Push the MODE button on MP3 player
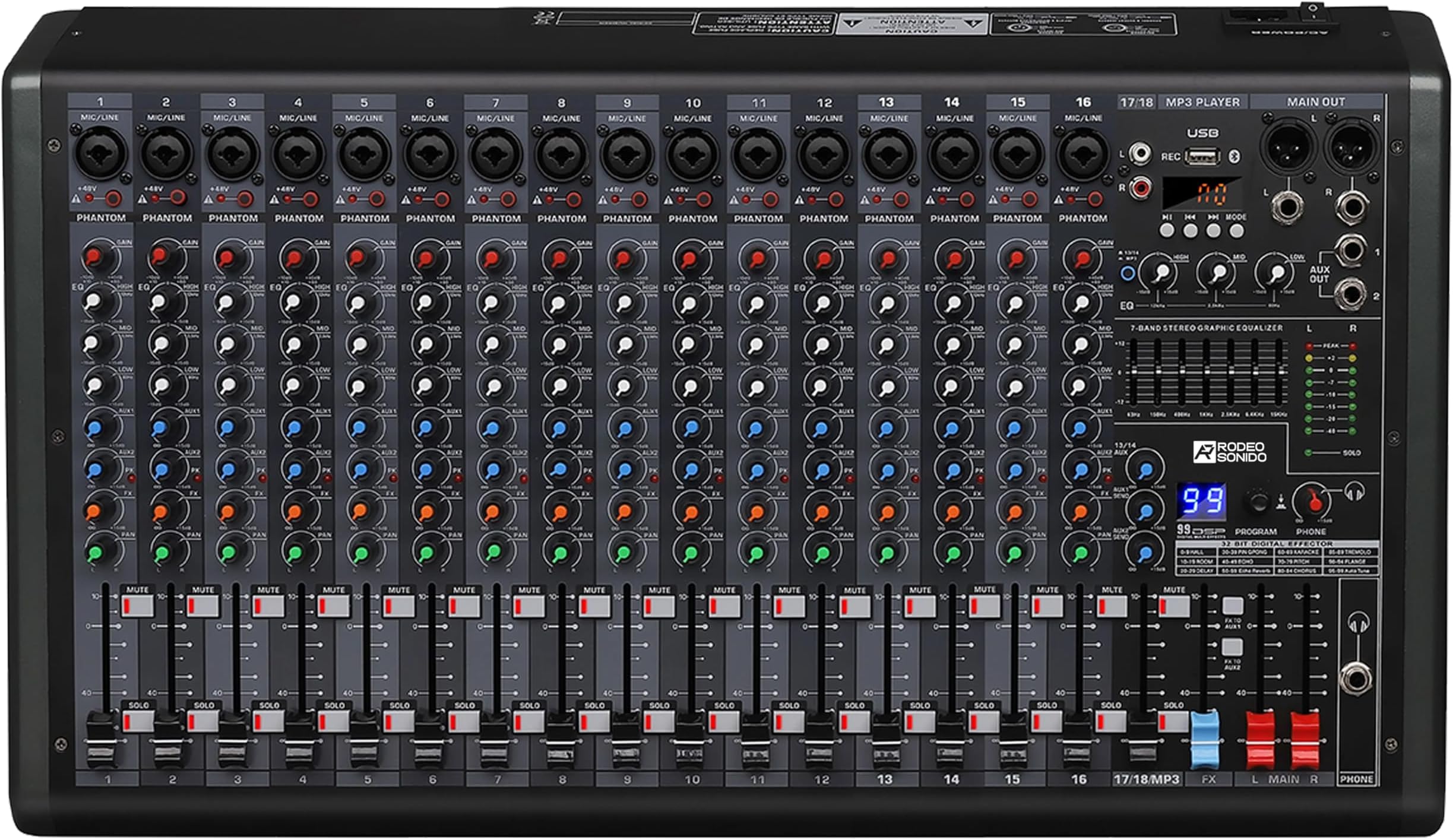1453x840 pixels. tap(1237, 230)
